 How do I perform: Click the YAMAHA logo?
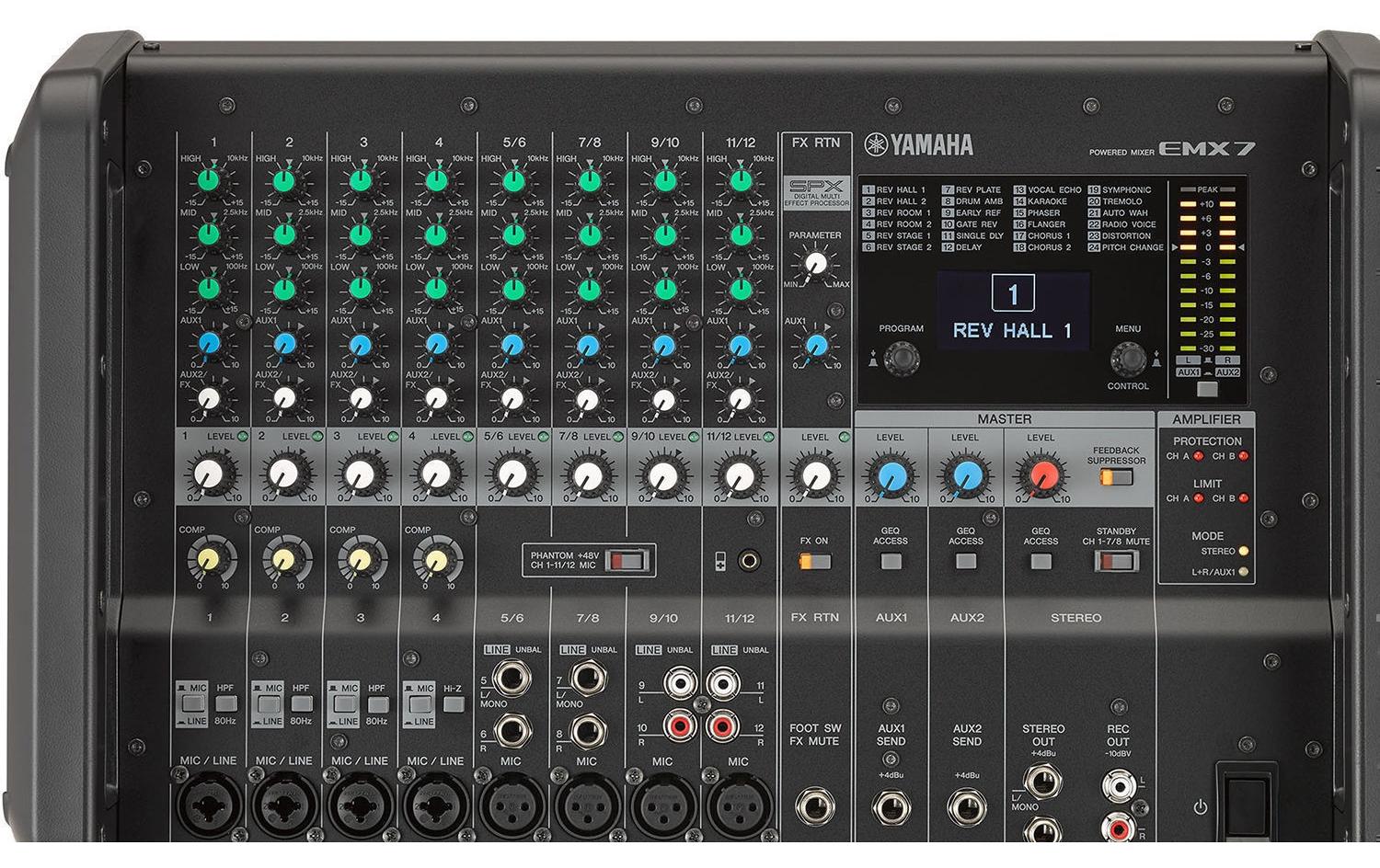[x=919, y=145]
